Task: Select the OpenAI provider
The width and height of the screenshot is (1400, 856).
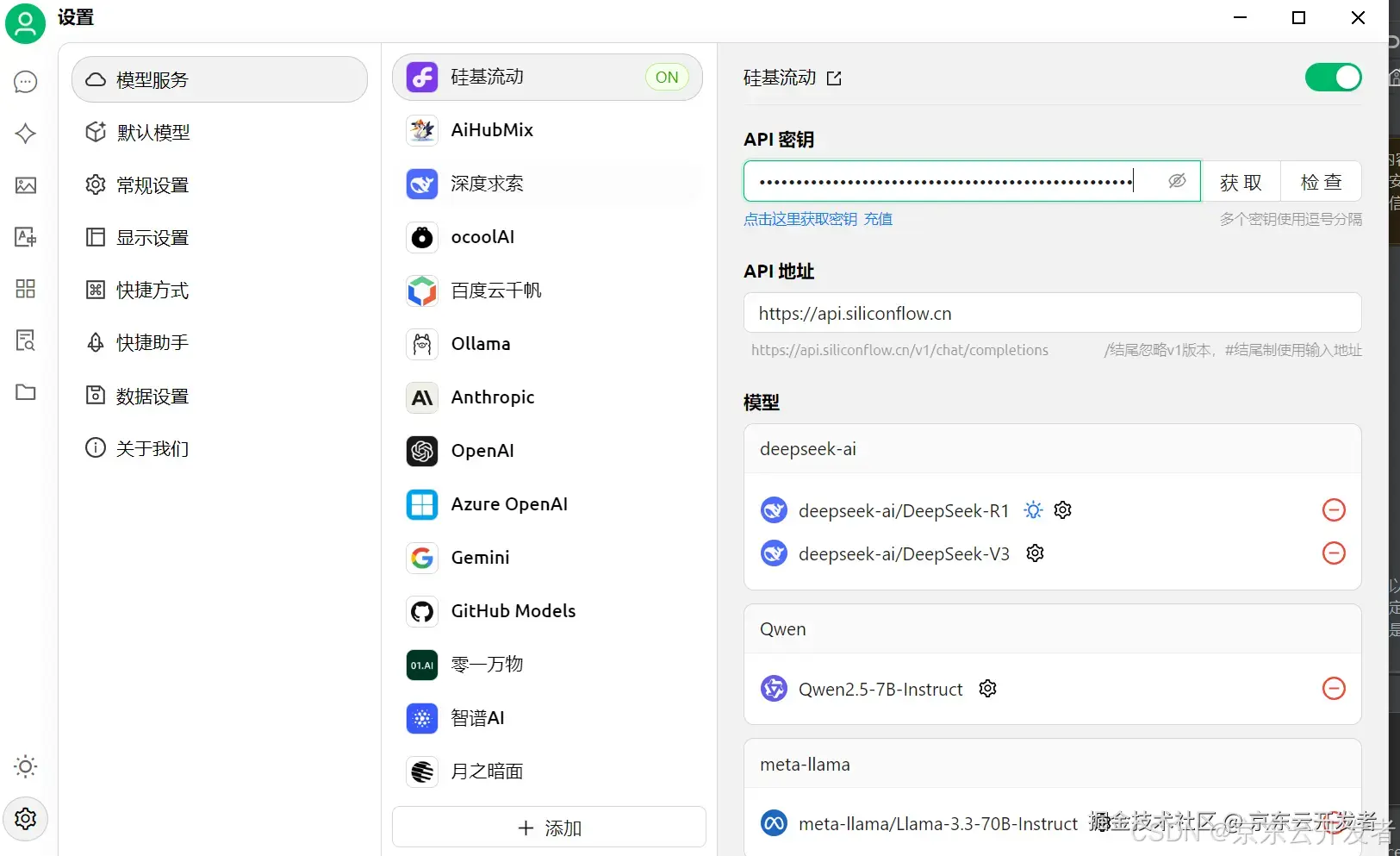Action: [x=548, y=451]
